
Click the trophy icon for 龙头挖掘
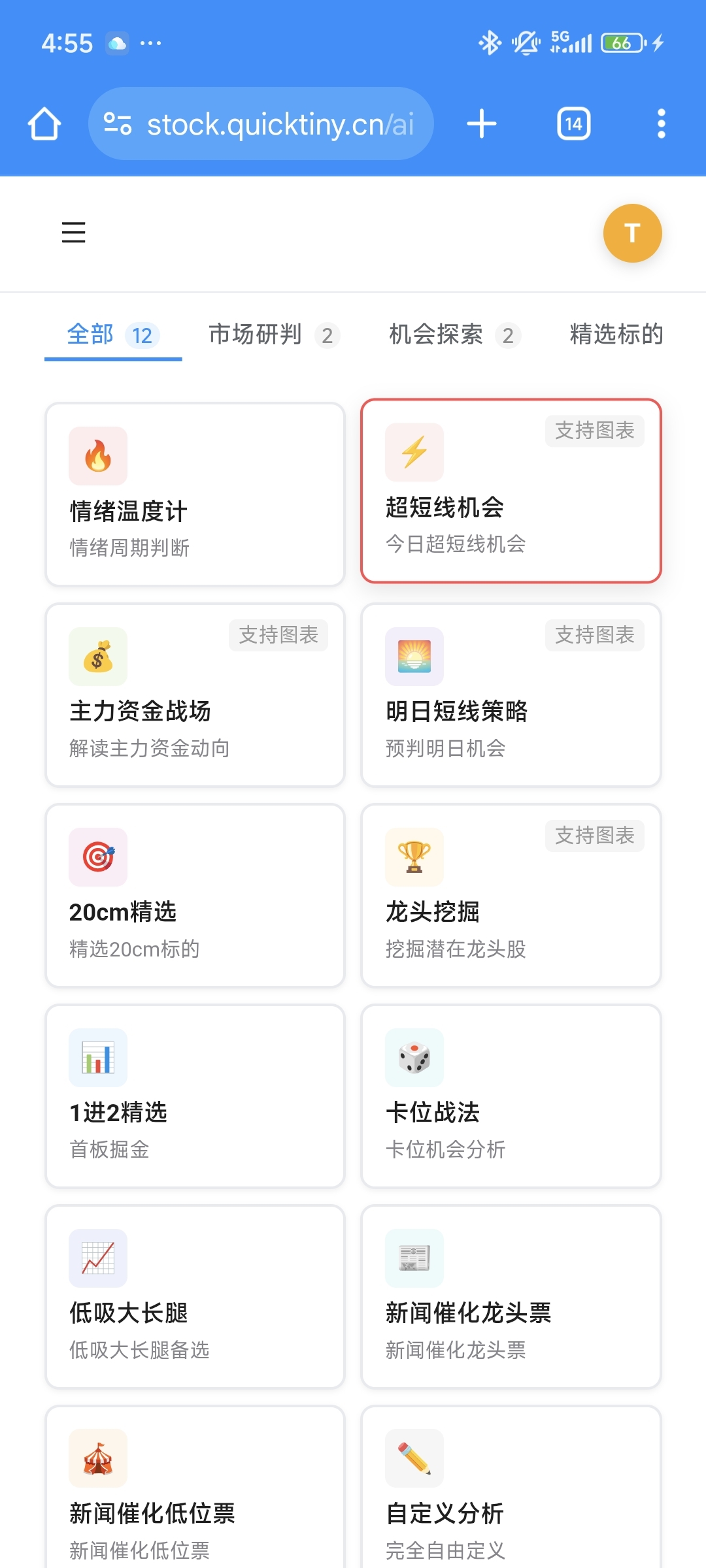tap(414, 857)
